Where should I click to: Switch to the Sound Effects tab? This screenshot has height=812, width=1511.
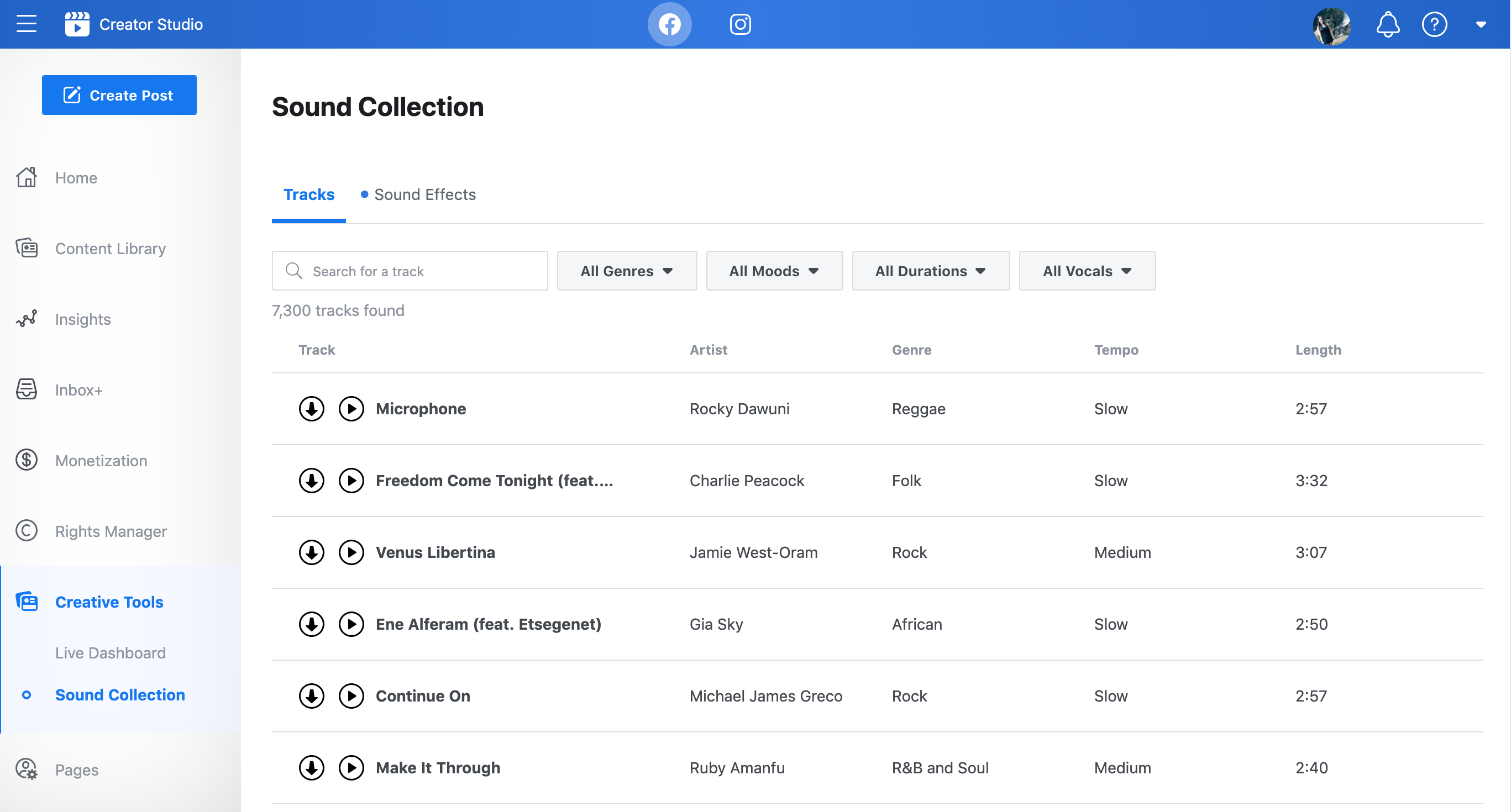point(425,194)
